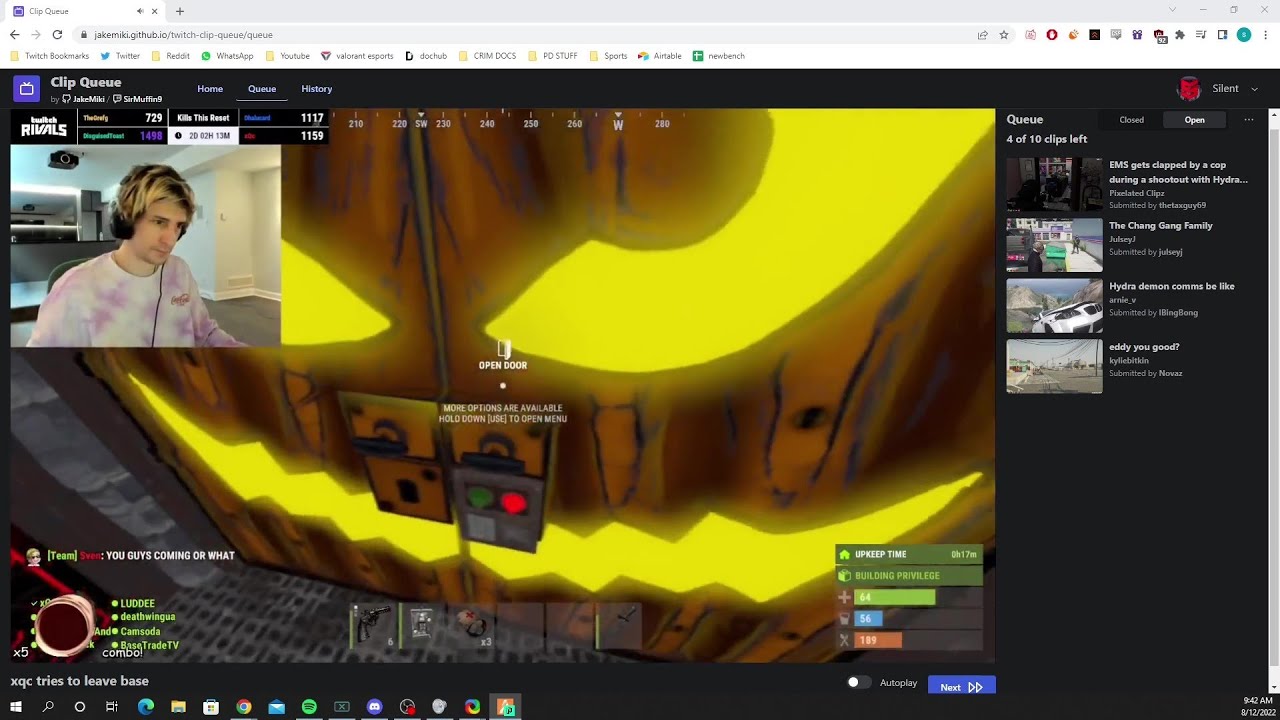Screen dimensions: 1280x720
Task: Click 'The Chang Gang Family' title text
Action: click(x=1161, y=226)
